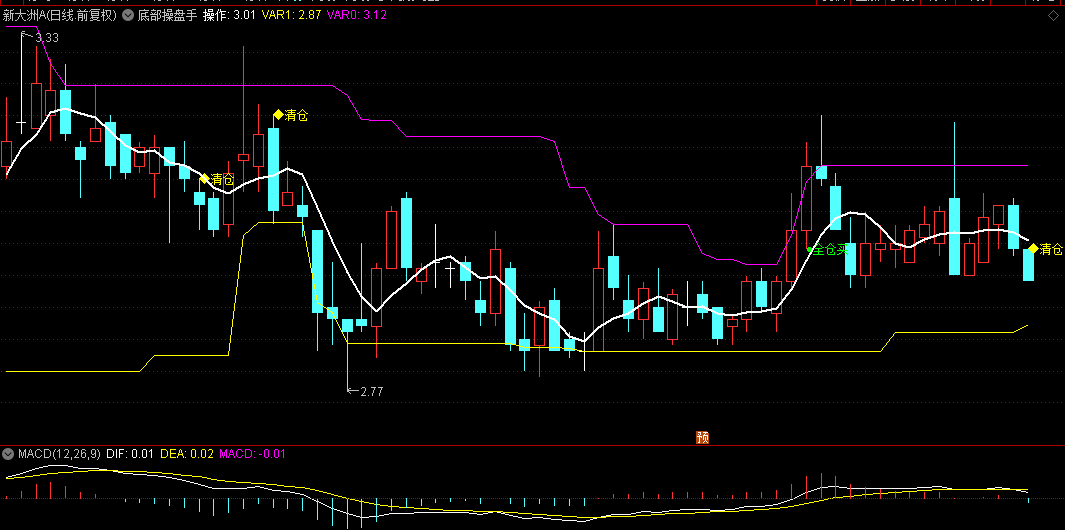1065x530 pixels.
Task: Click the 新大洲A(日线.前复权) chart title
Action: (x=60, y=15)
